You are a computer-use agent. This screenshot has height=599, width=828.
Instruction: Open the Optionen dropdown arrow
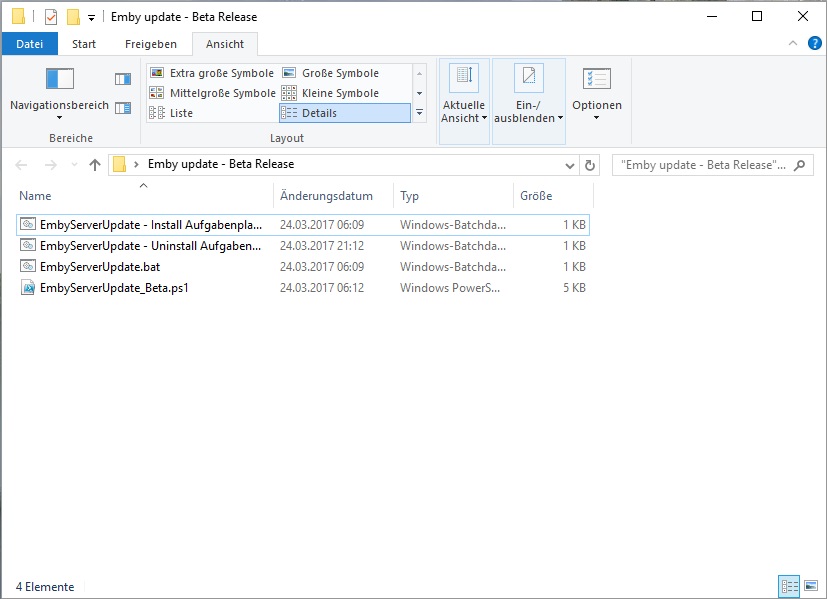pyautogui.click(x=597, y=118)
